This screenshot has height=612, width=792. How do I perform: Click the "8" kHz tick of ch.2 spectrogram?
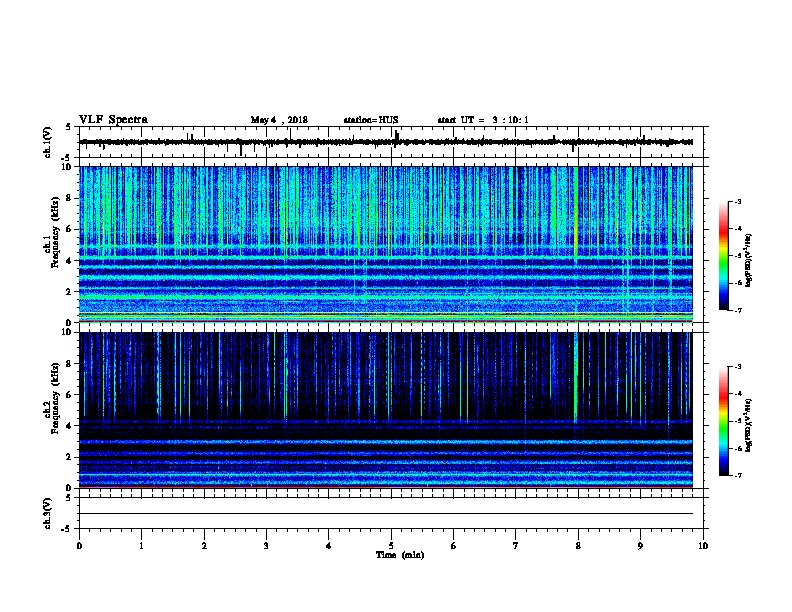69,364
